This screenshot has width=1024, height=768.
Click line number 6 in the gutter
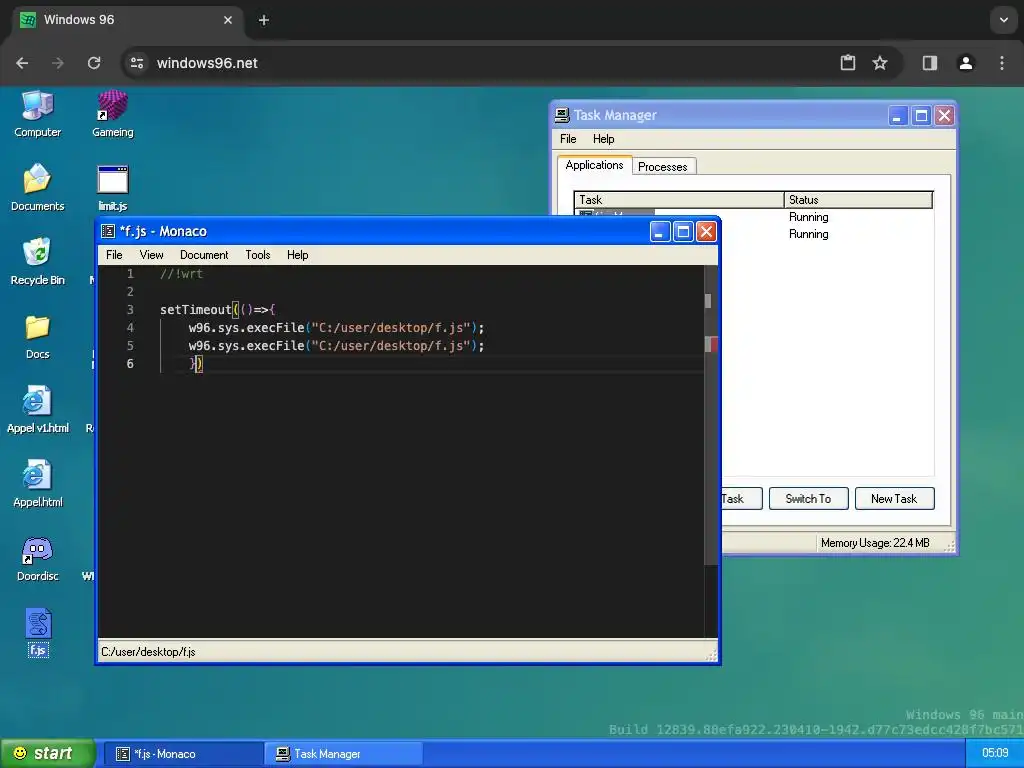[x=130, y=364]
